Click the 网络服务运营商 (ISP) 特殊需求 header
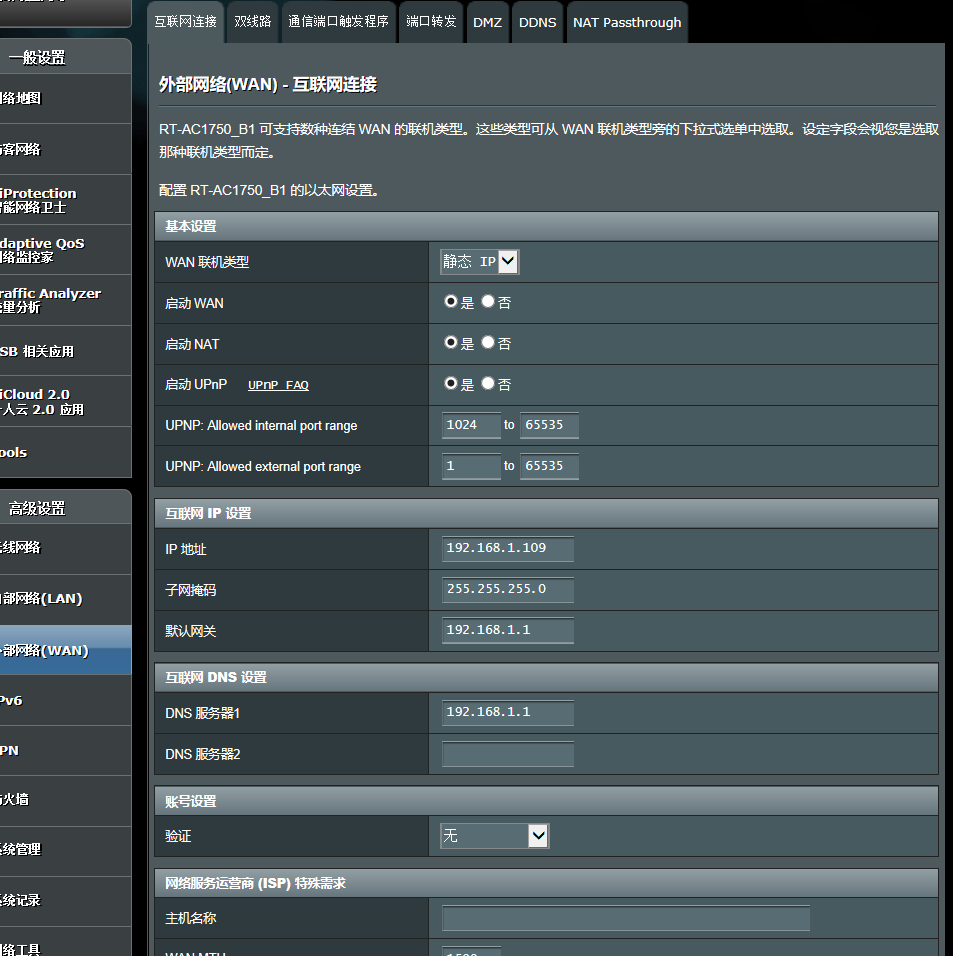The height and width of the screenshot is (956, 953). pyautogui.click(x=546, y=883)
